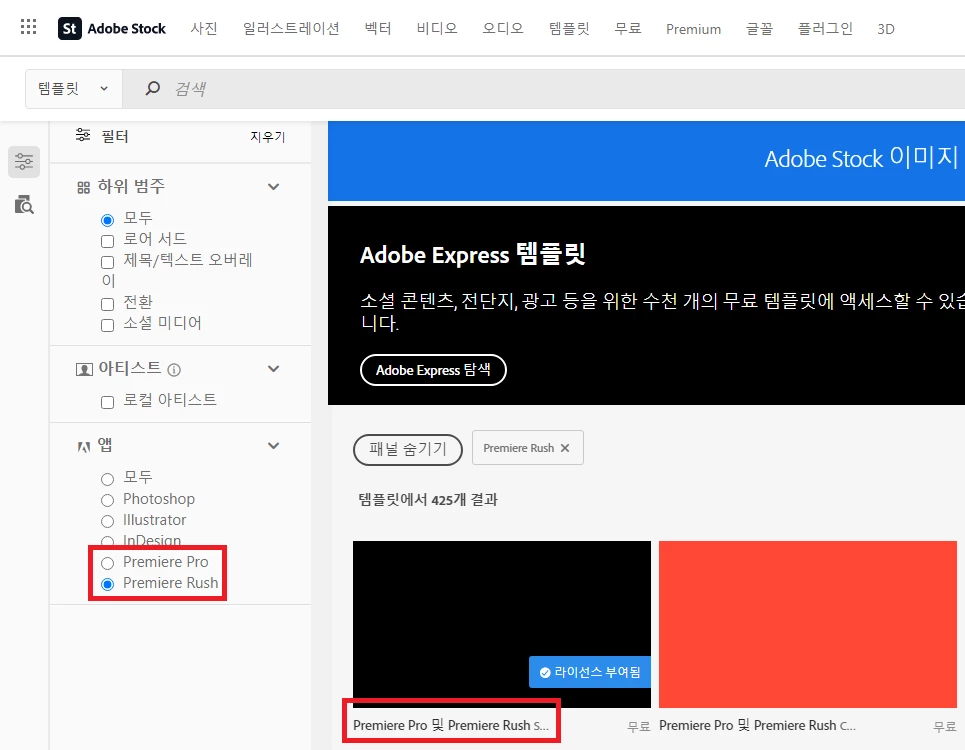Collapse the 하위 범주 section chevron
The image size is (965, 750).
point(274,186)
